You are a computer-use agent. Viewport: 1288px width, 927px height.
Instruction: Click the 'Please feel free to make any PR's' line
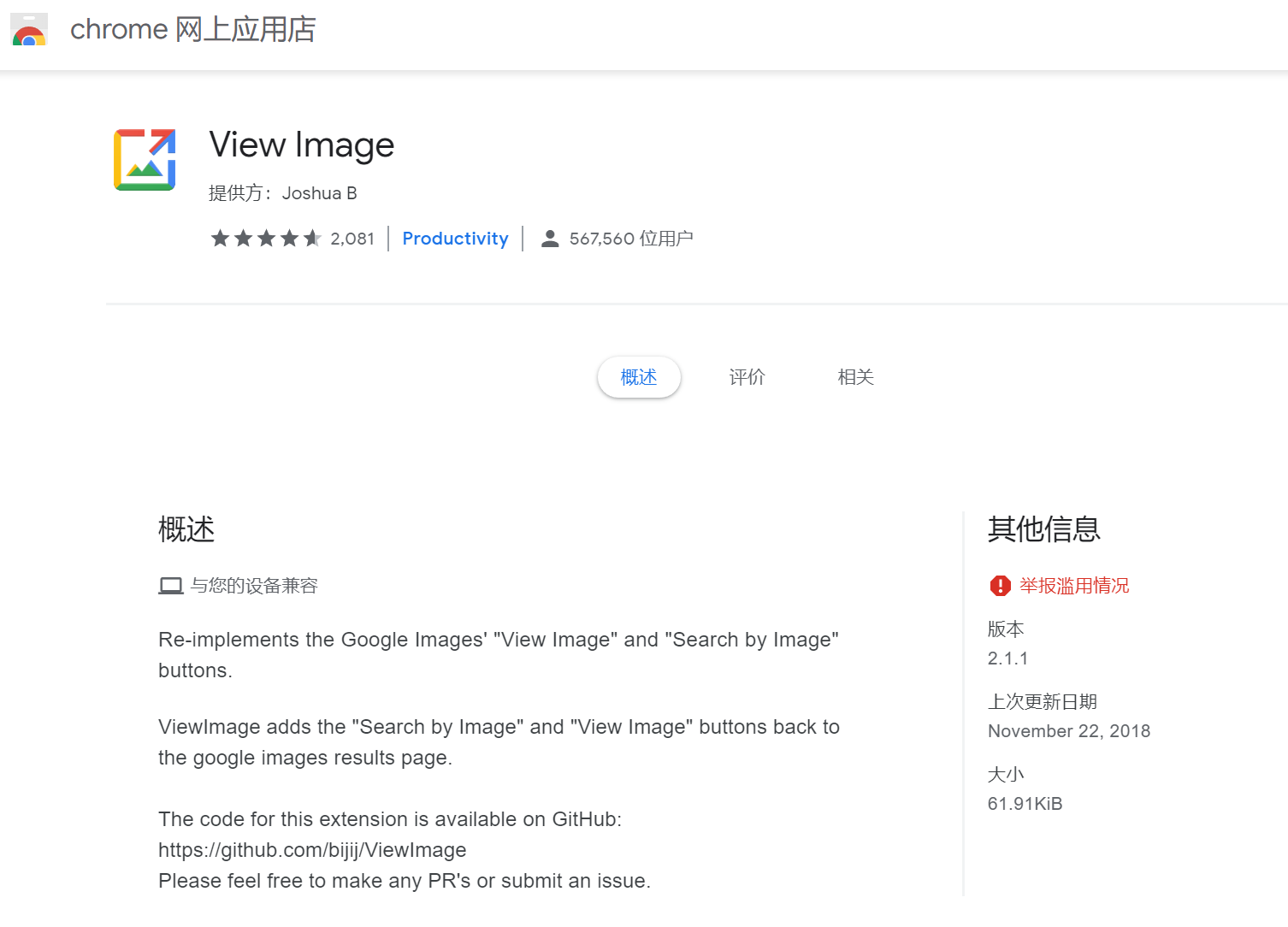point(405,881)
